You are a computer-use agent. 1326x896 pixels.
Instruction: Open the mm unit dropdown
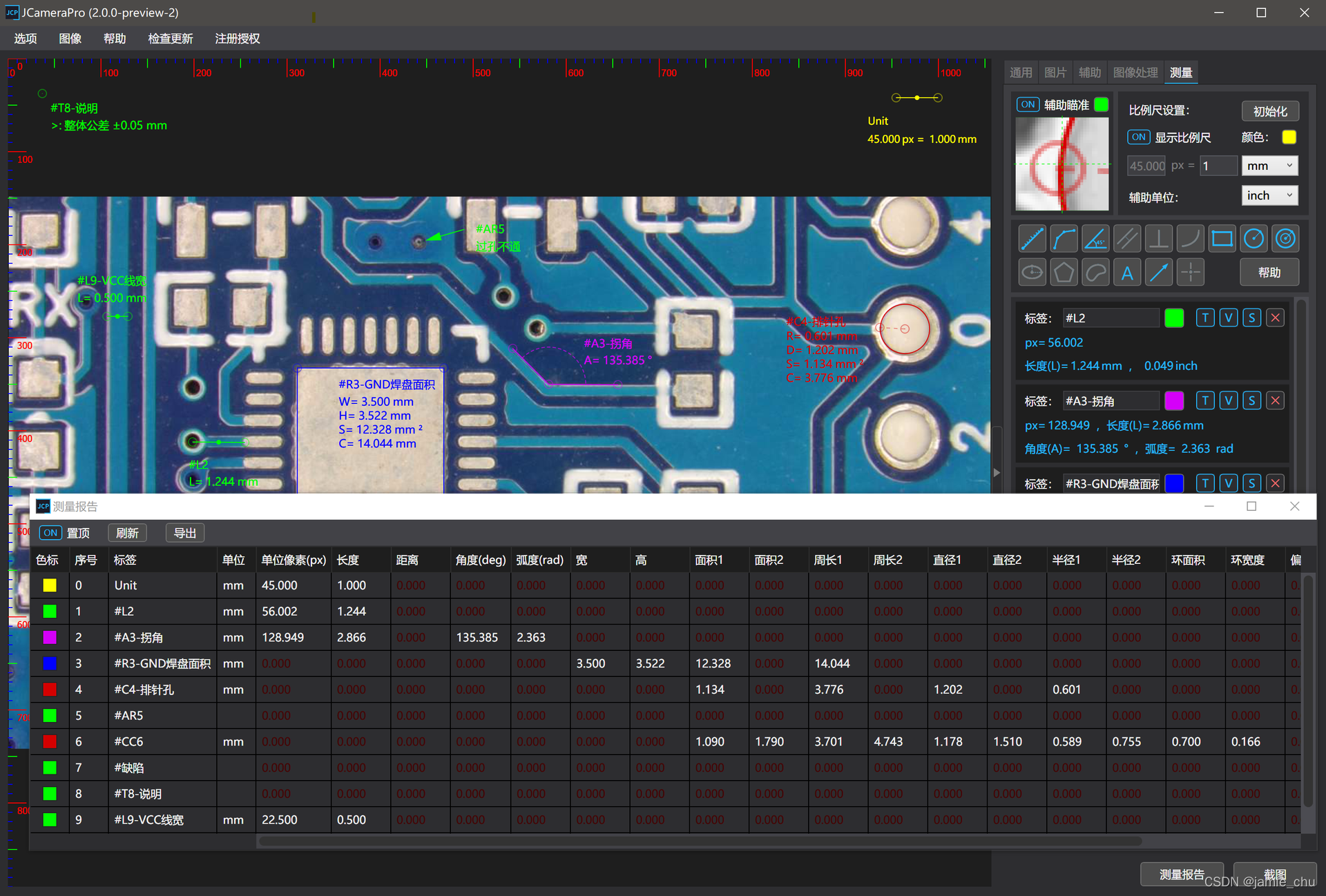[1269, 166]
